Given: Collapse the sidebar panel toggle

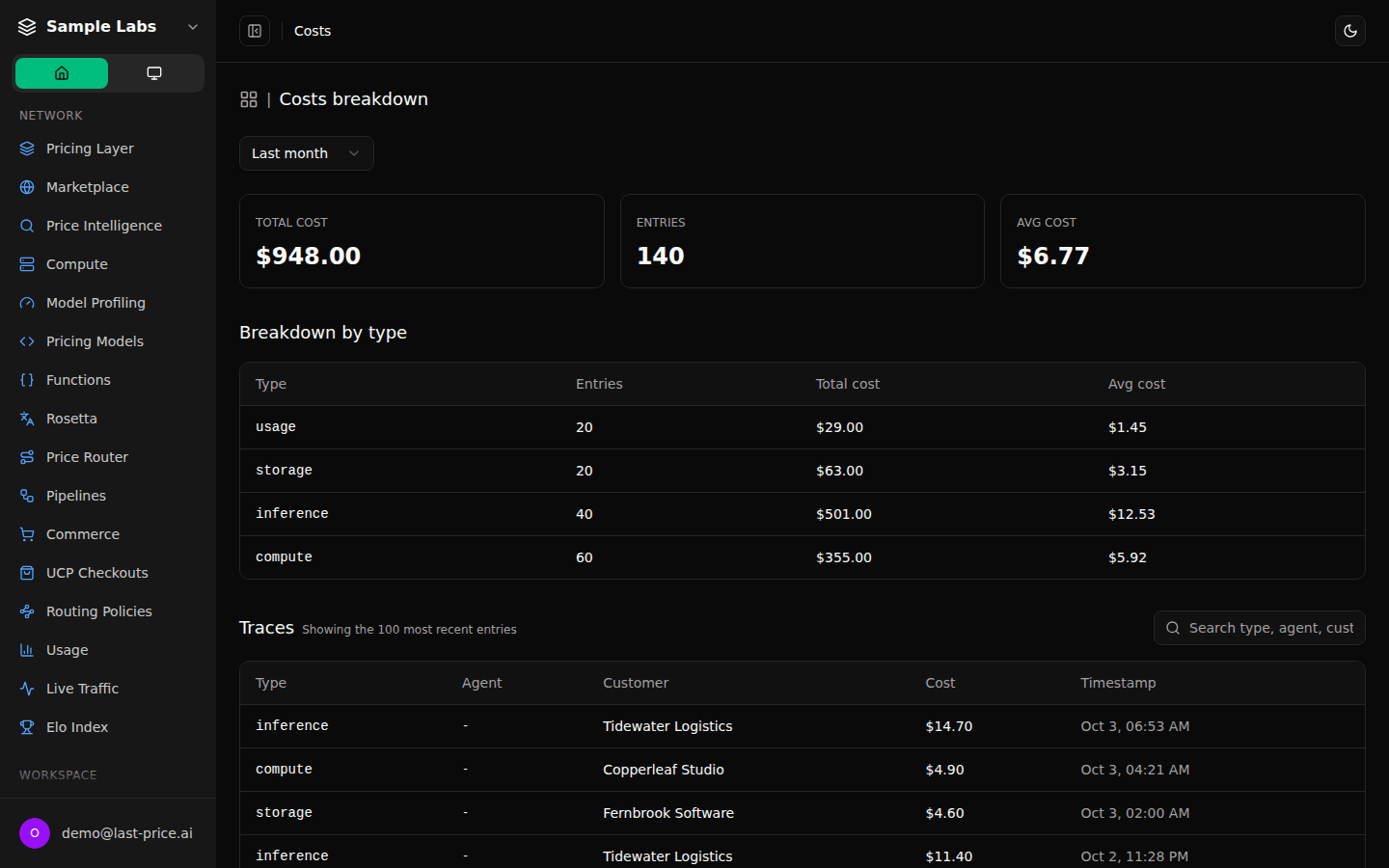Looking at the screenshot, I should (255, 31).
